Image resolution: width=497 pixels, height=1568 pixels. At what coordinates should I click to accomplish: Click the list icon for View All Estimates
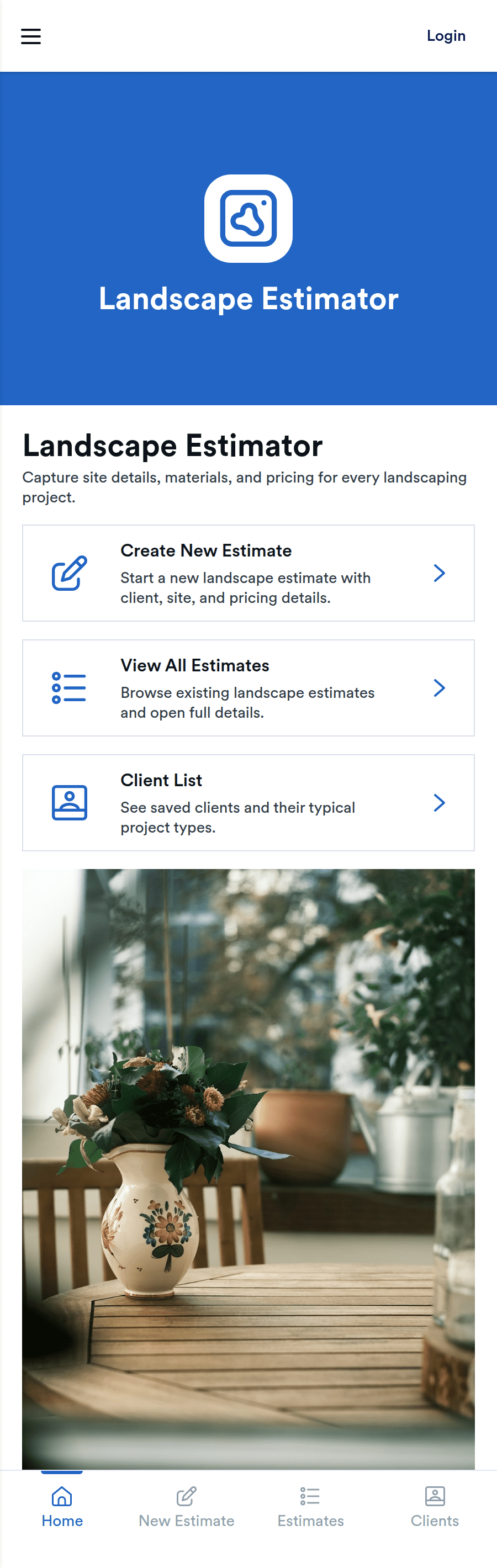click(x=70, y=688)
